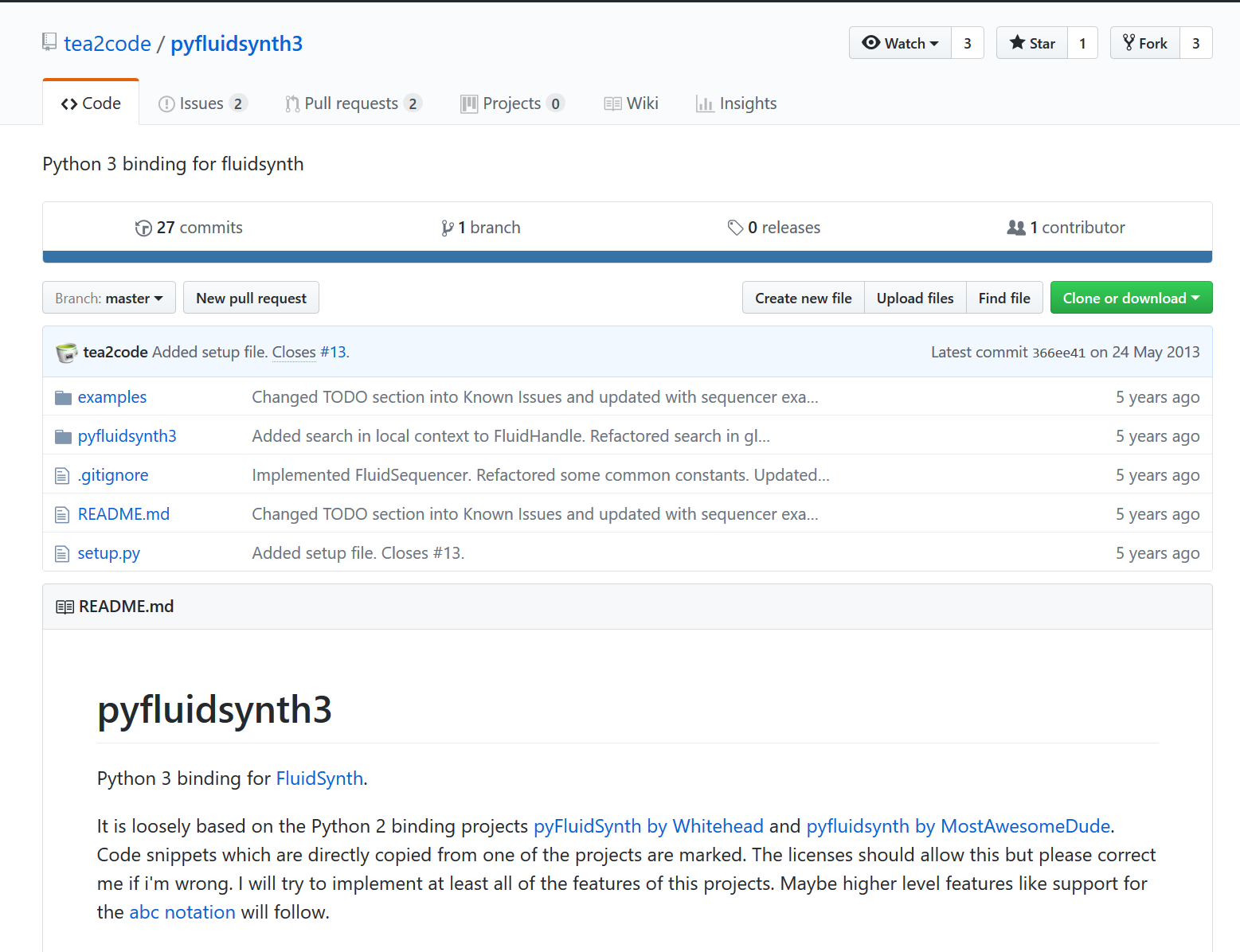The height and width of the screenshot is (952, 1240).
Task: Star this repository
Action: click(x=1032, y=43)
